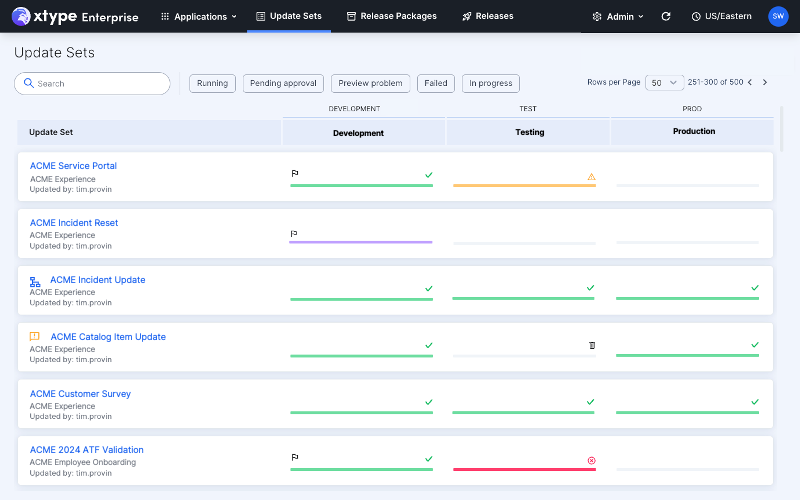The height and width of the screenshot is (500, 800).
Task: Go to previous page of results
Action: click(750, 82)
